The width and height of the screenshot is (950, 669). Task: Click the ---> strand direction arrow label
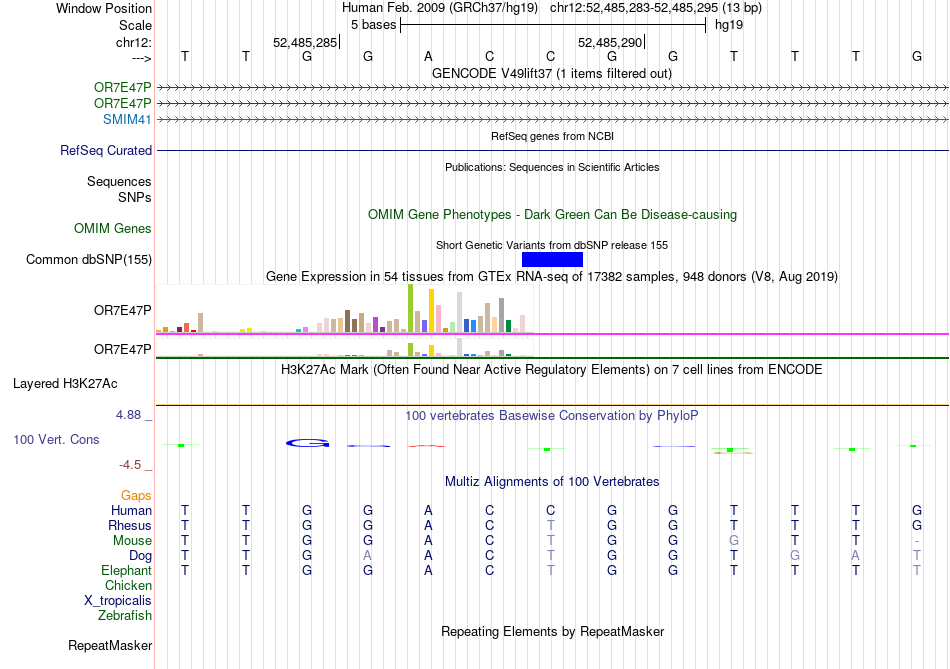[142, 58]
